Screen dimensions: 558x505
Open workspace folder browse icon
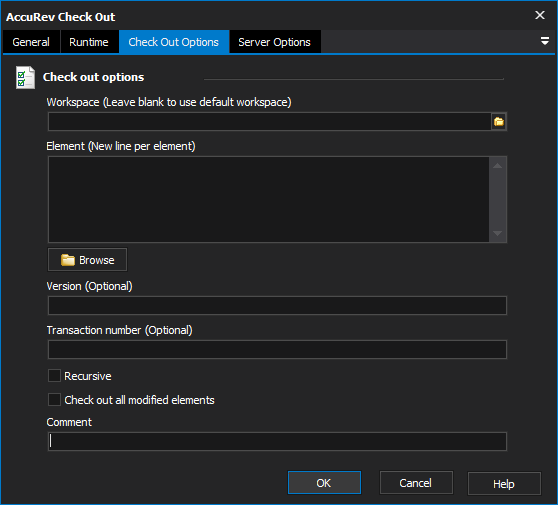pos(499,122)
